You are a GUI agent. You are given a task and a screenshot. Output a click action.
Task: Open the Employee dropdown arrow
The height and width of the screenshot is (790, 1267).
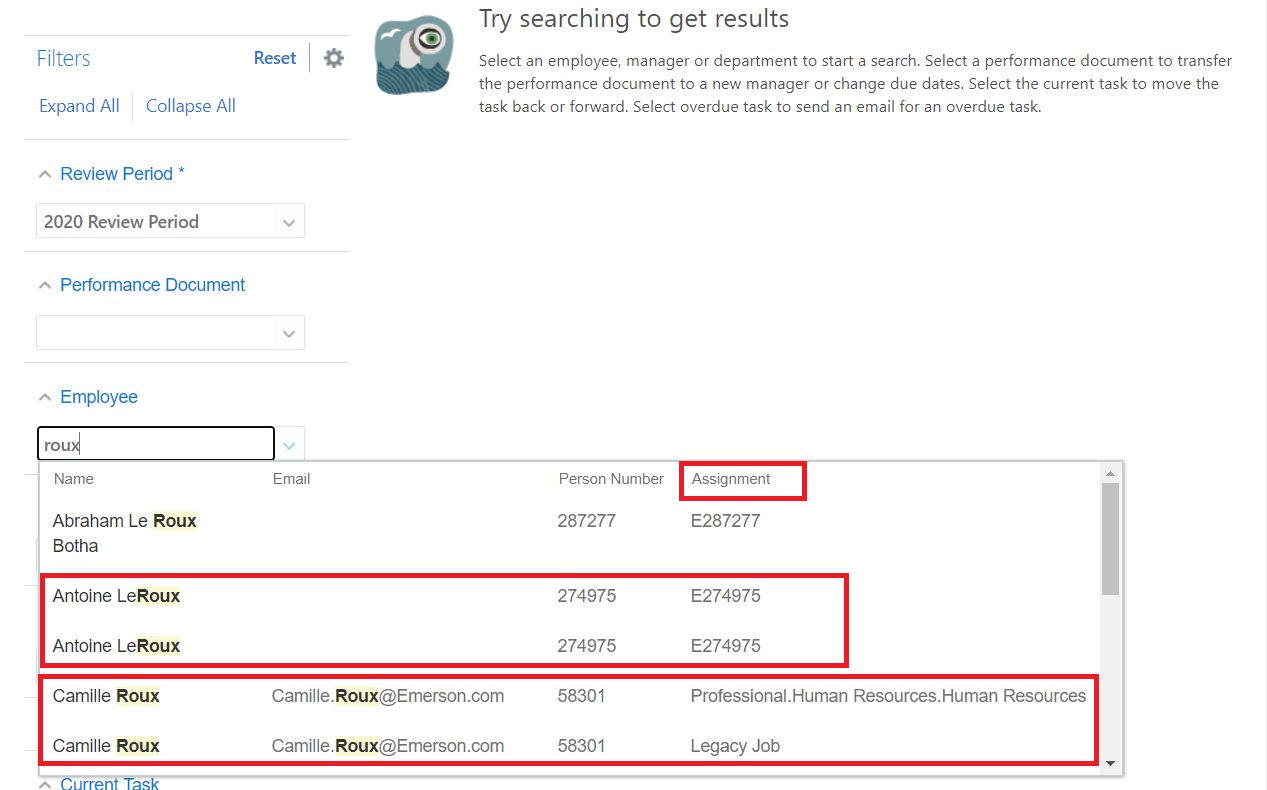click(x=289, y=444)
